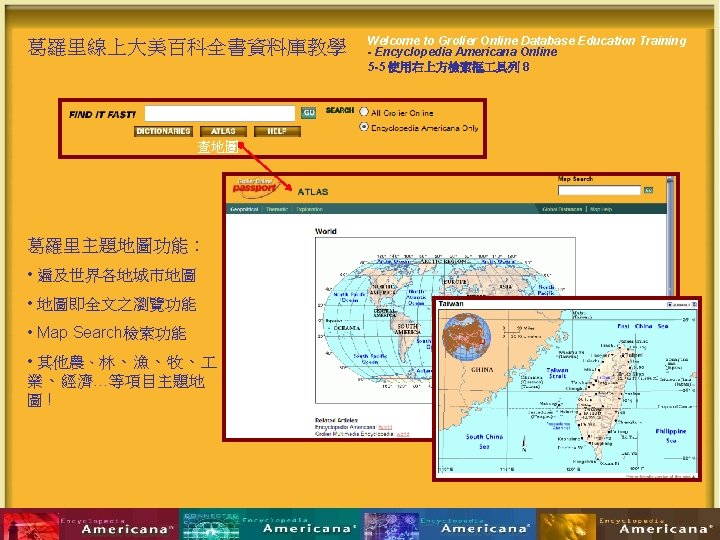Open the HELP button
Viewport: 720px width, 540px height.
[x=277, y=131]
